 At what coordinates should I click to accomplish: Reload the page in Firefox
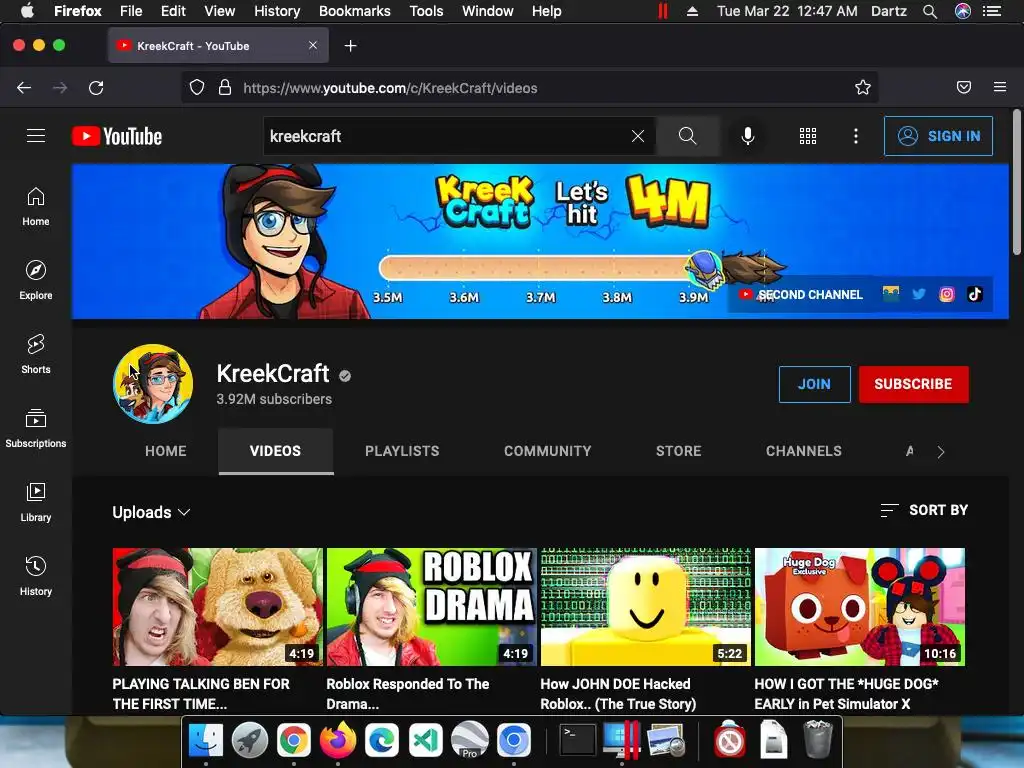96,88
